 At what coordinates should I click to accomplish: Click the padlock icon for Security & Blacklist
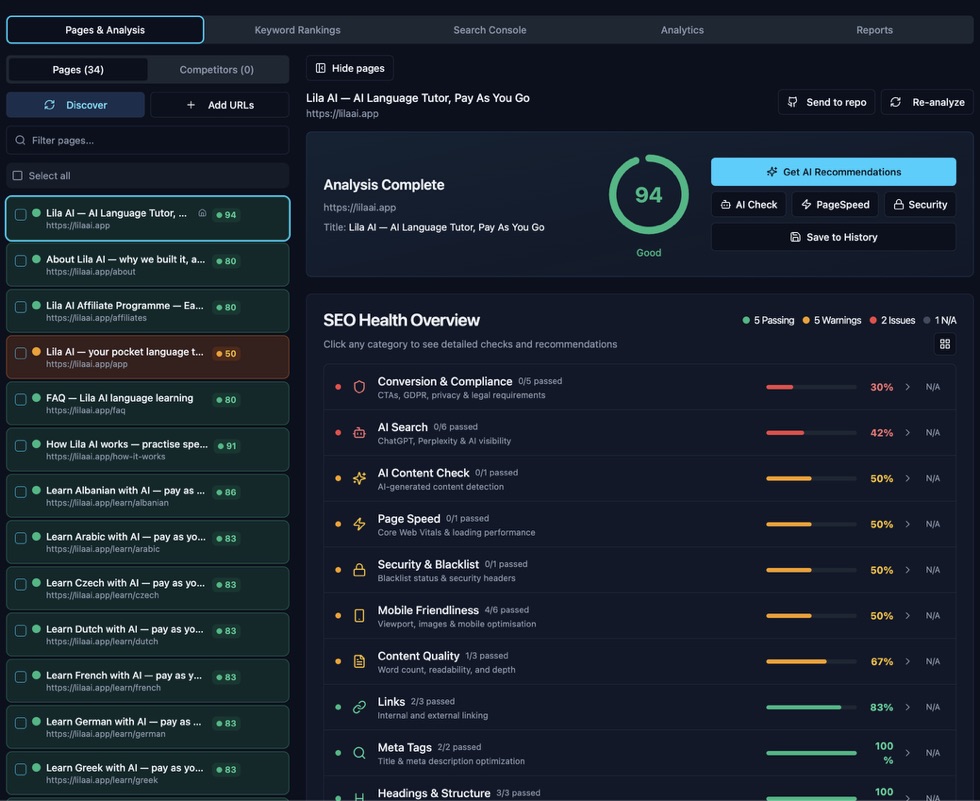coord(359,570)
